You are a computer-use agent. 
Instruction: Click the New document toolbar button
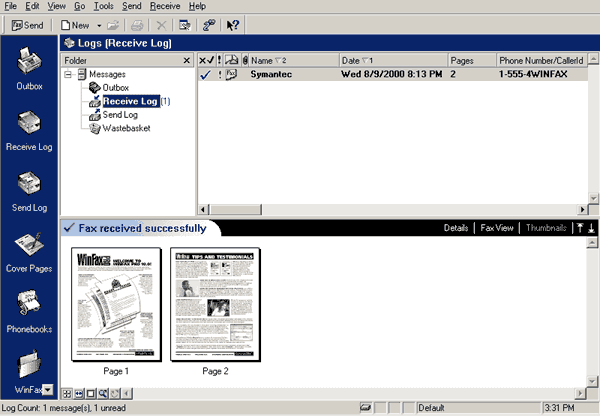[75, 25]
